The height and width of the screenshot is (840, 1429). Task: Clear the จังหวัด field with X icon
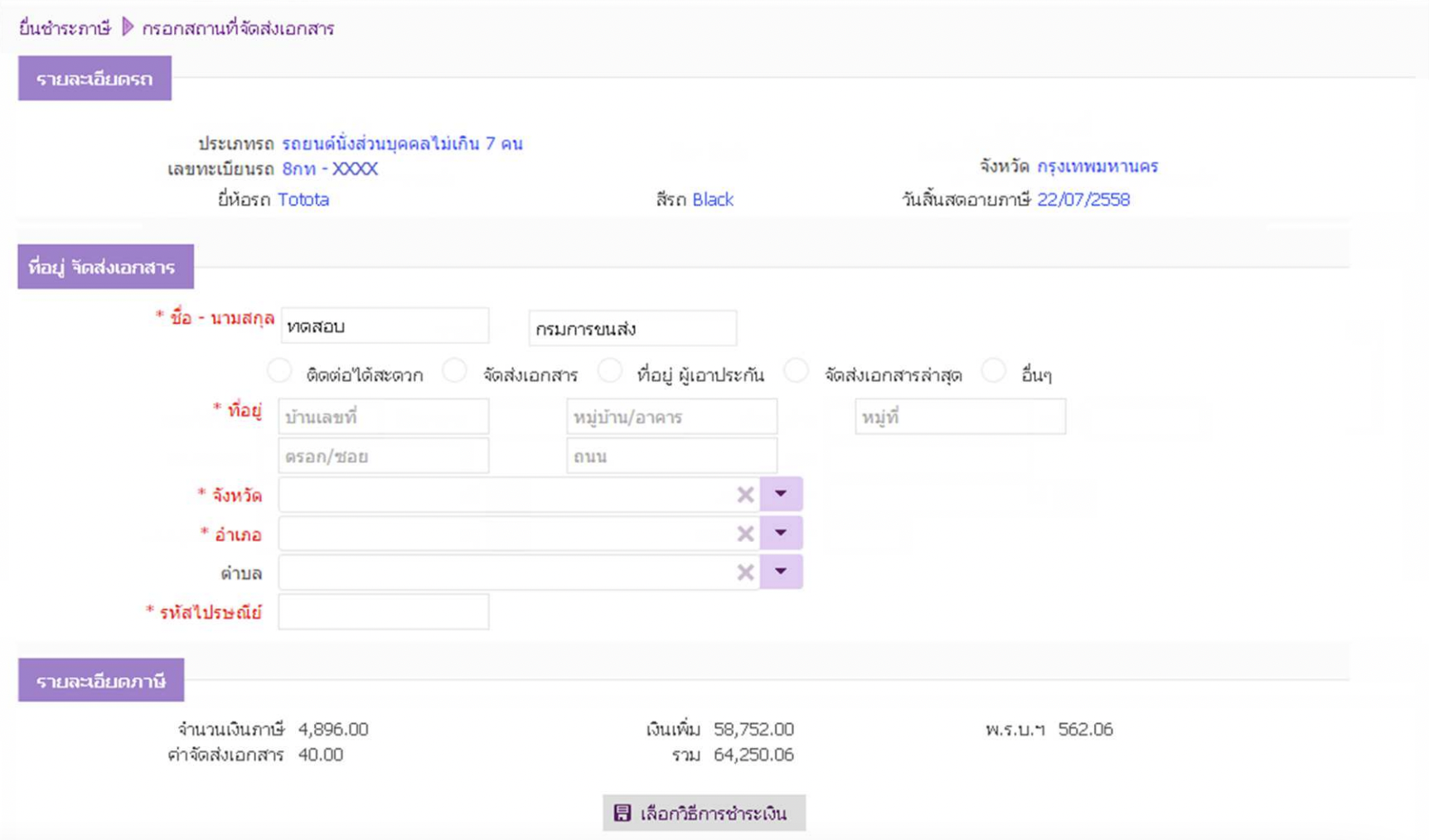[745, 495]
